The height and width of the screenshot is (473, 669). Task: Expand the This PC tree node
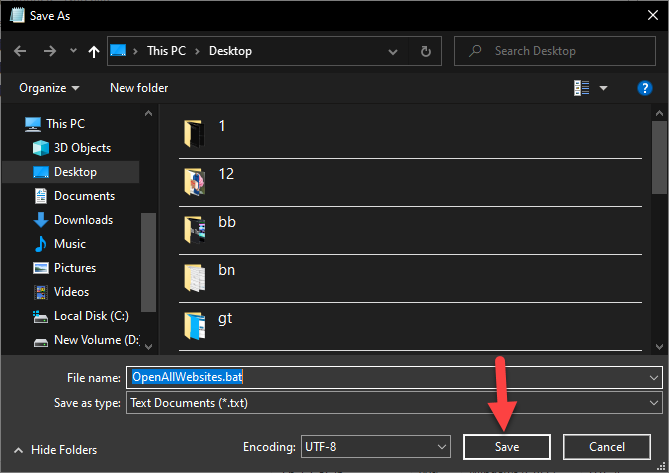pyautogui.click(x=17, y=124)
